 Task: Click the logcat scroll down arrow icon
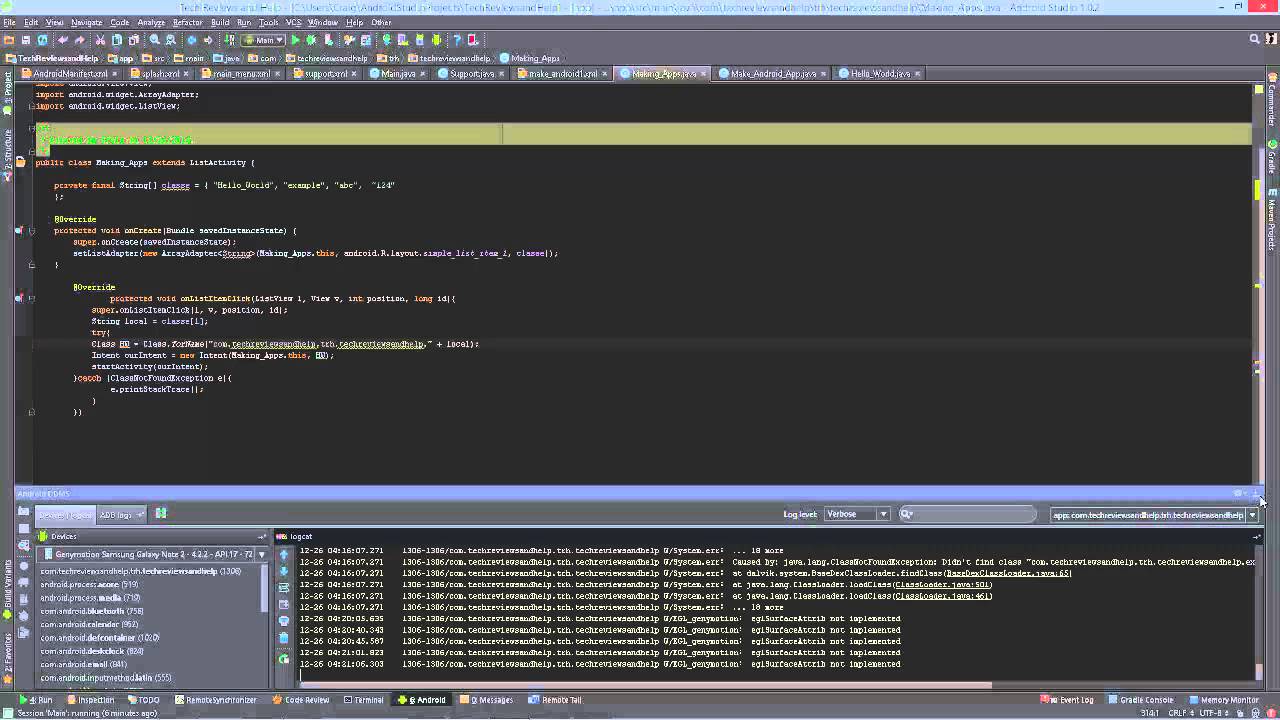pos(284,571)
